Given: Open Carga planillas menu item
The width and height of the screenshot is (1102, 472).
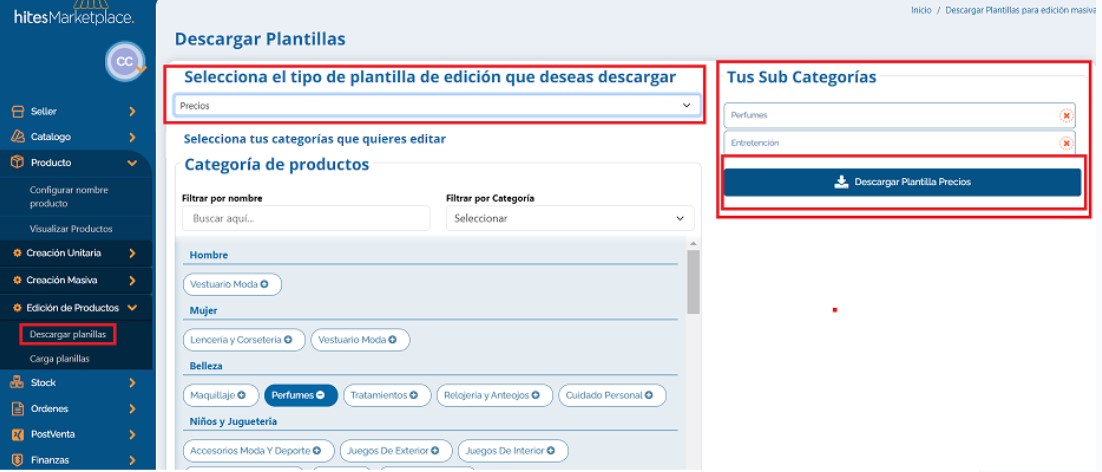Looking at the screenshot, I should pyautogui.click(x=60, y=359).
